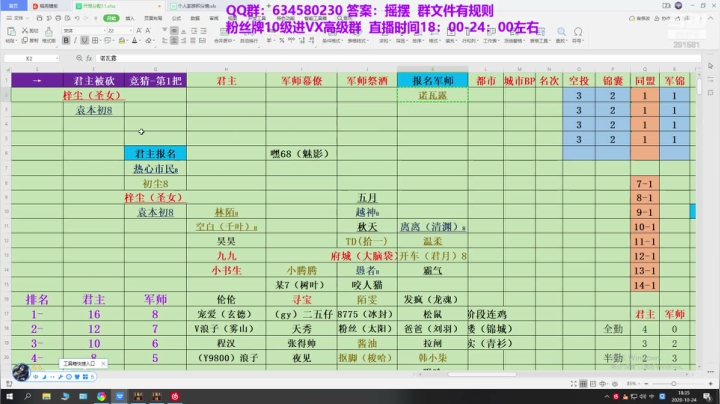Decrease font size with smaller A icon
This screenshot has width=720, height=404.
click(x=148, y=30)
